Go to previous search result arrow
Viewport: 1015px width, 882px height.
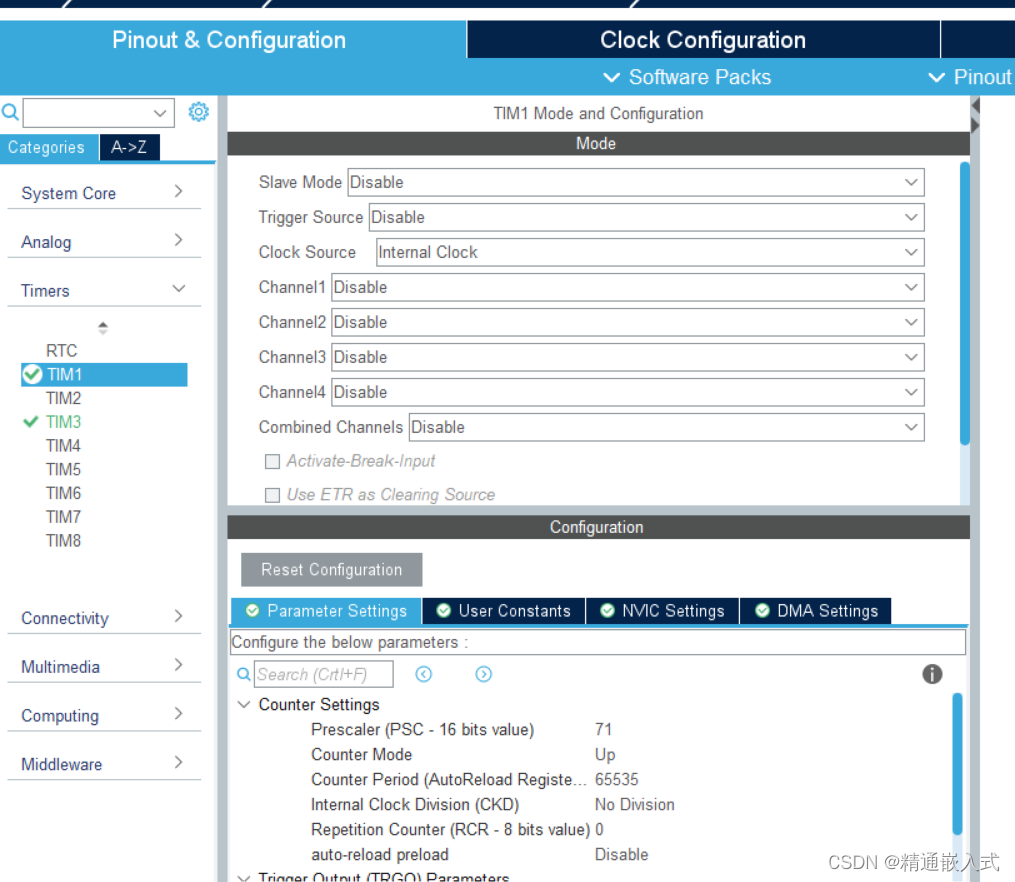pos(424,674)
